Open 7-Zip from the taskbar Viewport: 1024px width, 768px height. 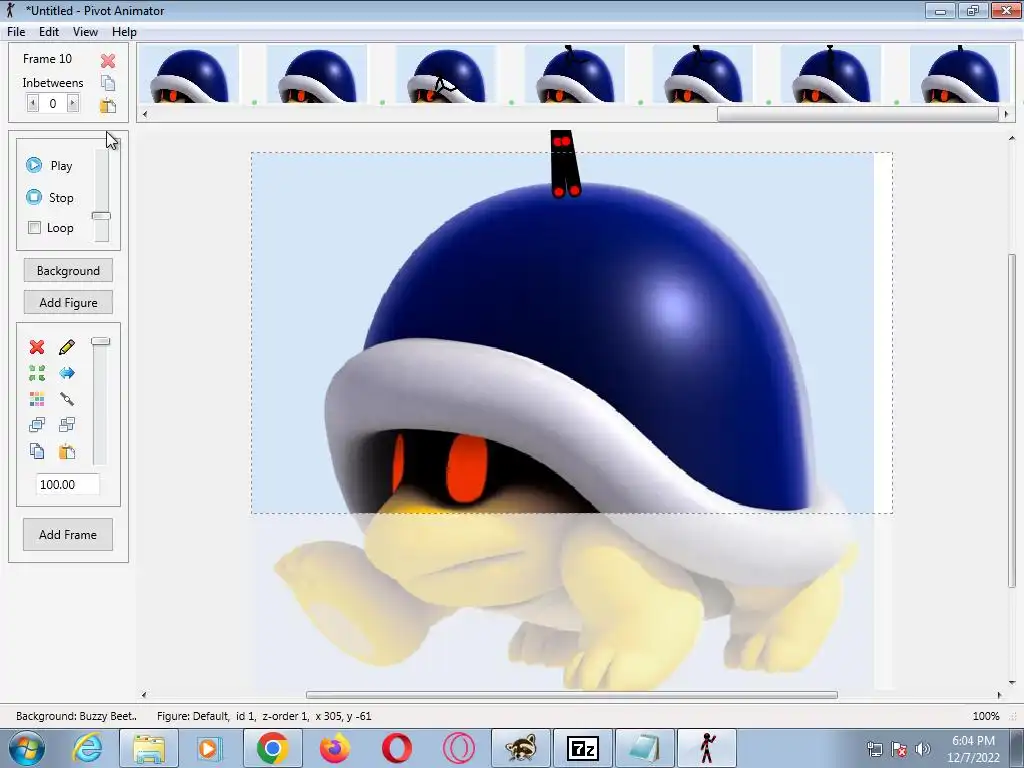click(x=583, y=748)
